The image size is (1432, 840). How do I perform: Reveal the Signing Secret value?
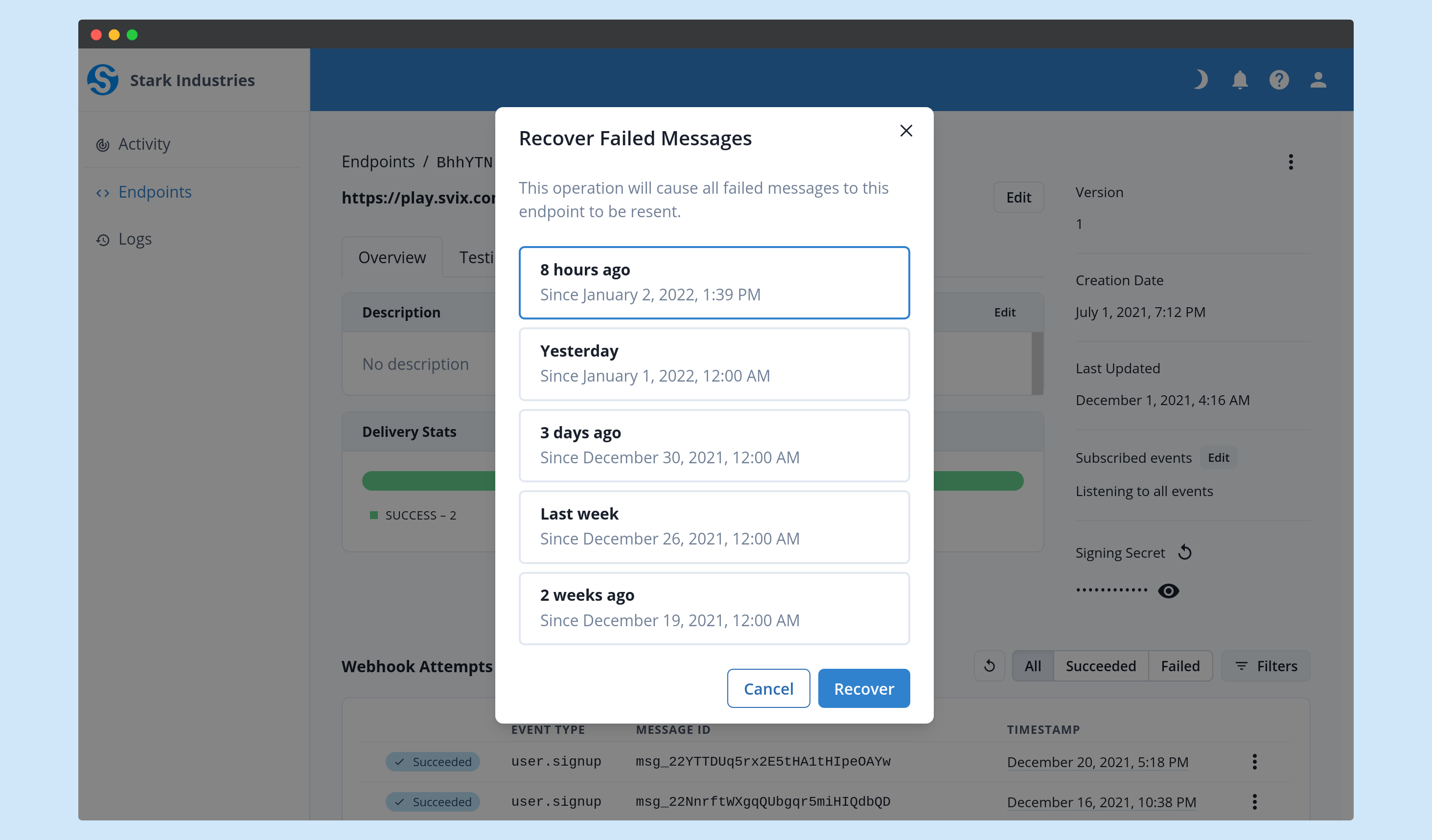[x=1169, y=590]
